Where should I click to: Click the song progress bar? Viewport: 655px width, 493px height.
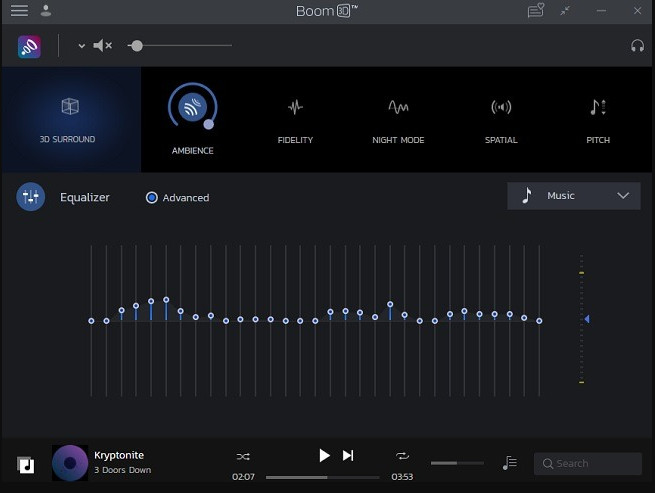pyautogui.click(x=325, y=477)
